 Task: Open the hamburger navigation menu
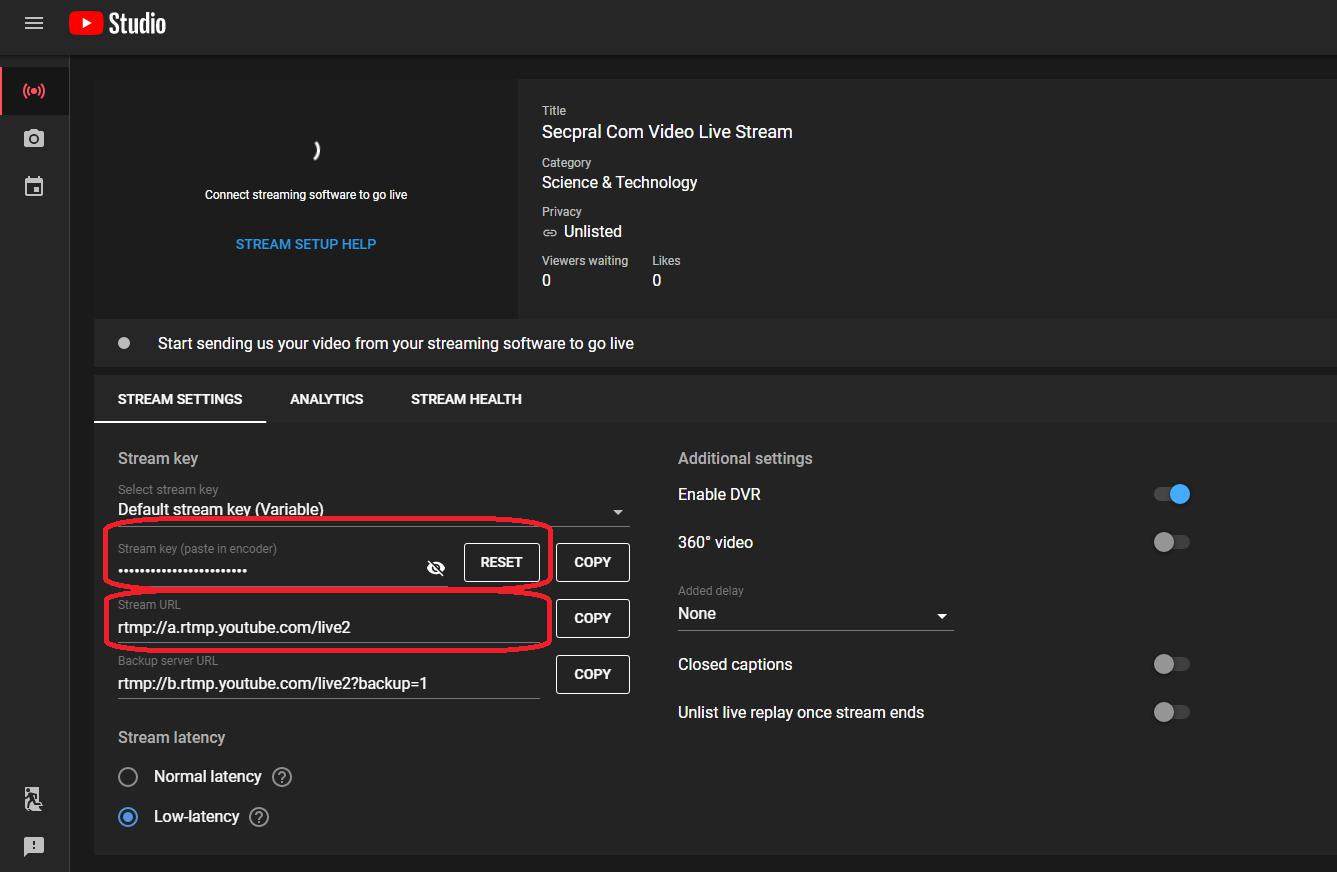click(34, 23)
